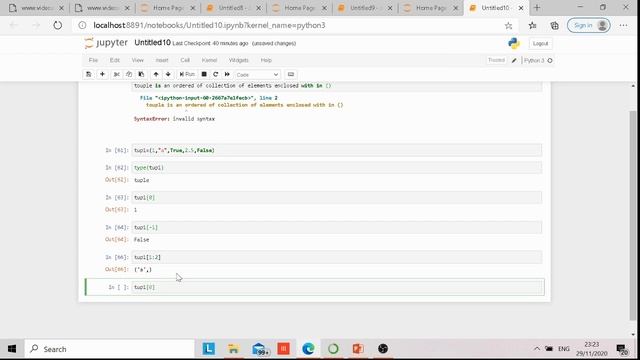The image size is (640, 360).
Task: Save notebook with the floppy disk icon
Action: (x=89, y=74)
